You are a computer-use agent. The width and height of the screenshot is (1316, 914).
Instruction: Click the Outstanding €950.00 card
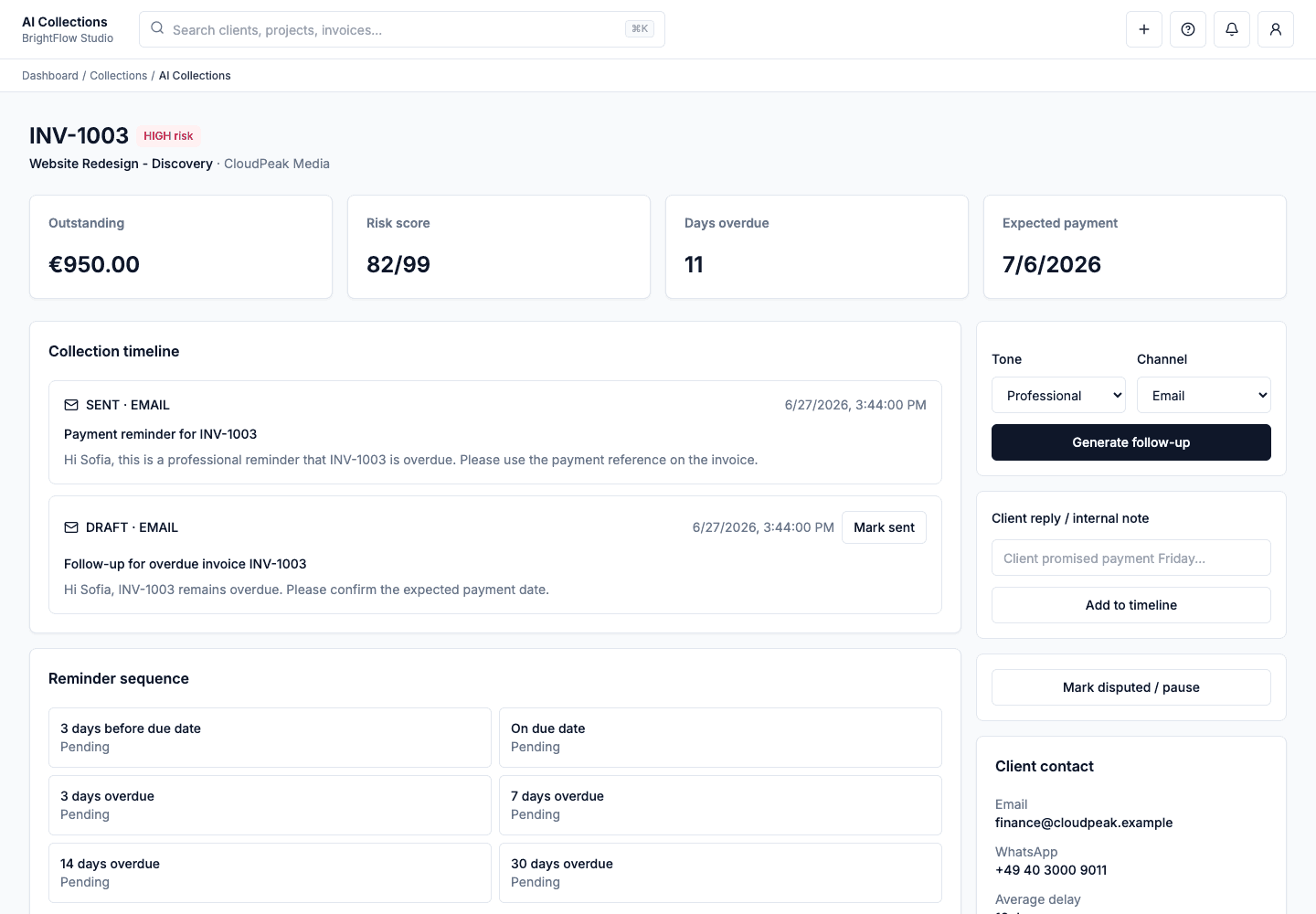click(181, 247)
